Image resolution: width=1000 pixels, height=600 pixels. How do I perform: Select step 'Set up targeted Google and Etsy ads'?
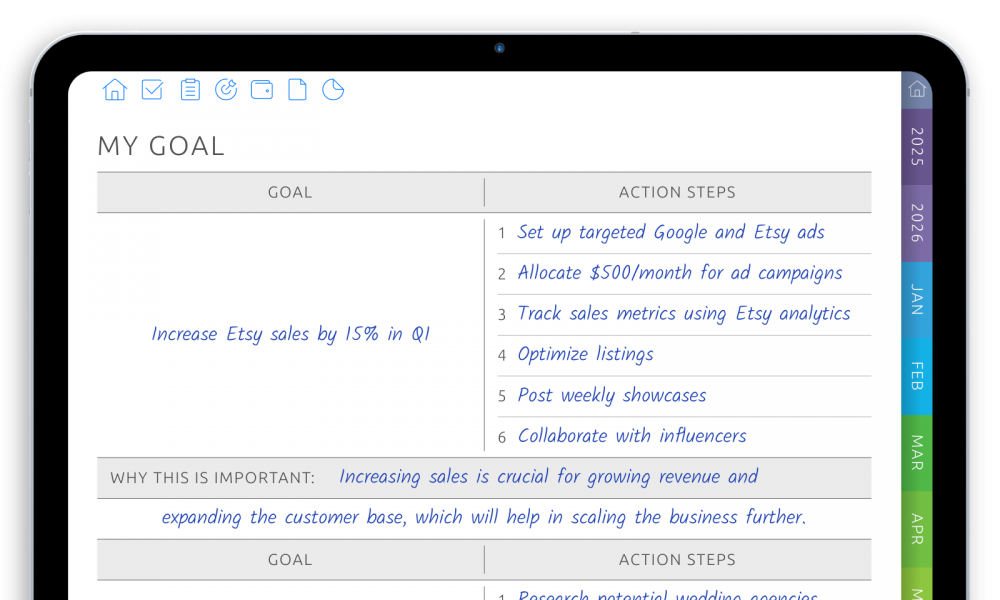(x=671, y=233)
